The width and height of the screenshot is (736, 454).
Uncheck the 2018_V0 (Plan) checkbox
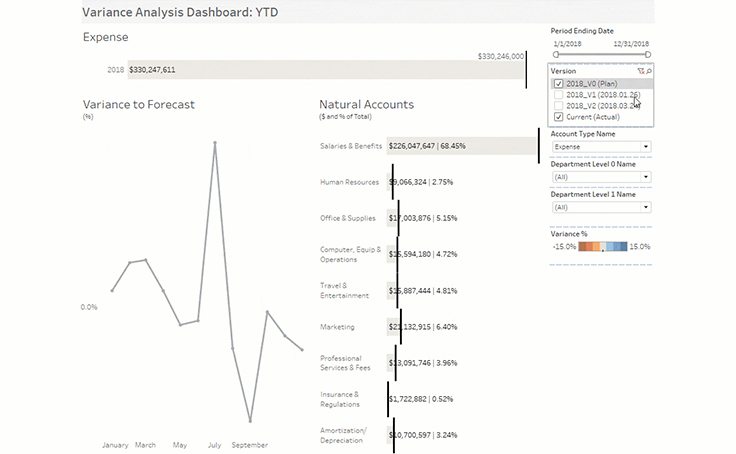click(x=558, y=84)
